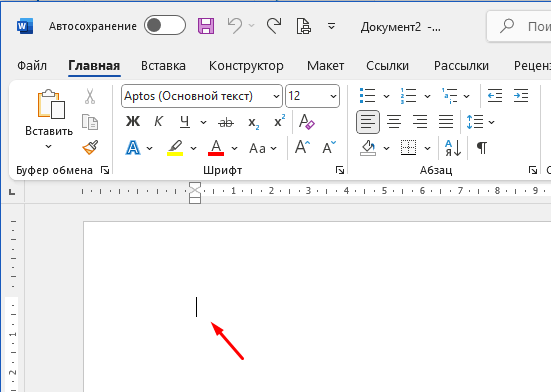Screen dimensions: 551x392
Task: Click the Вставить paste button
Action: coord(50,112)
